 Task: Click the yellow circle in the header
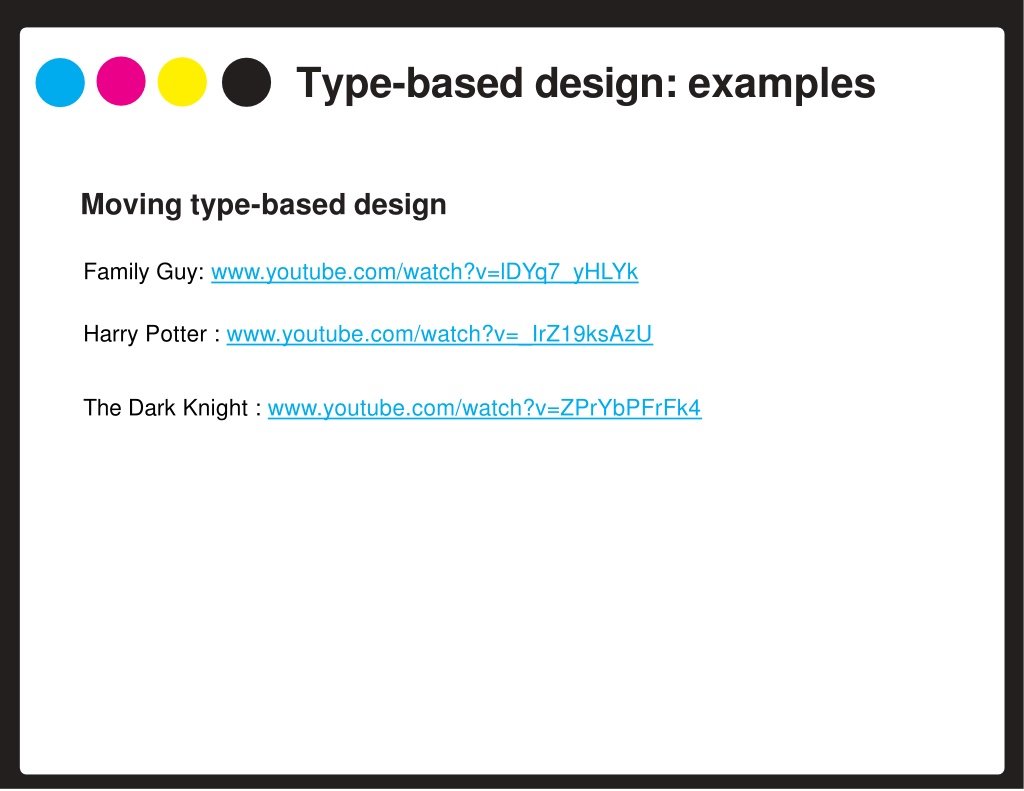[182, 82]
